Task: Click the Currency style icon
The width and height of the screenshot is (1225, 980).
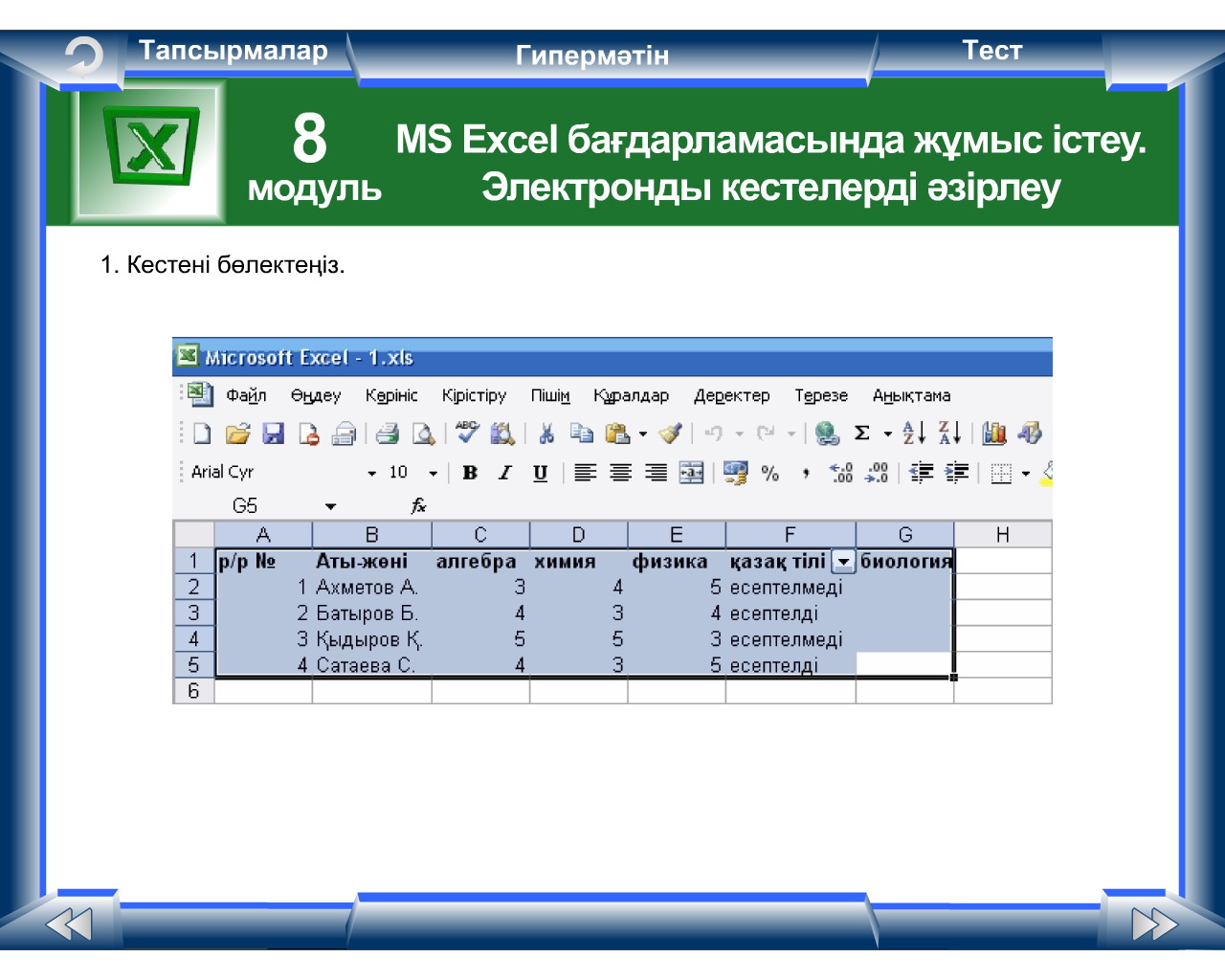Action: (735, 473)
